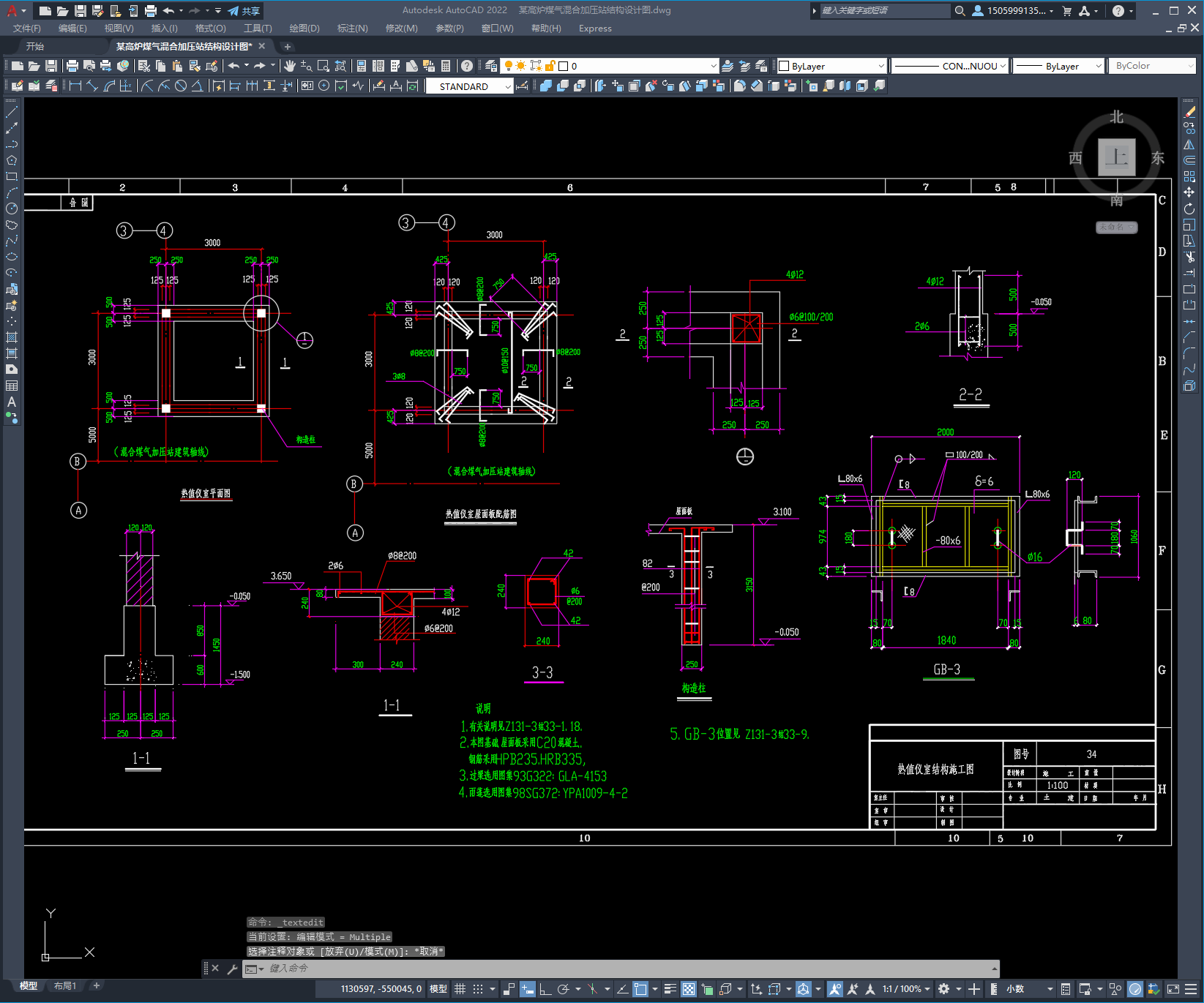Open the 未命名 UCS button under ViewCube
This screenshot has width=1204, height=1003.
(1116, 228)
